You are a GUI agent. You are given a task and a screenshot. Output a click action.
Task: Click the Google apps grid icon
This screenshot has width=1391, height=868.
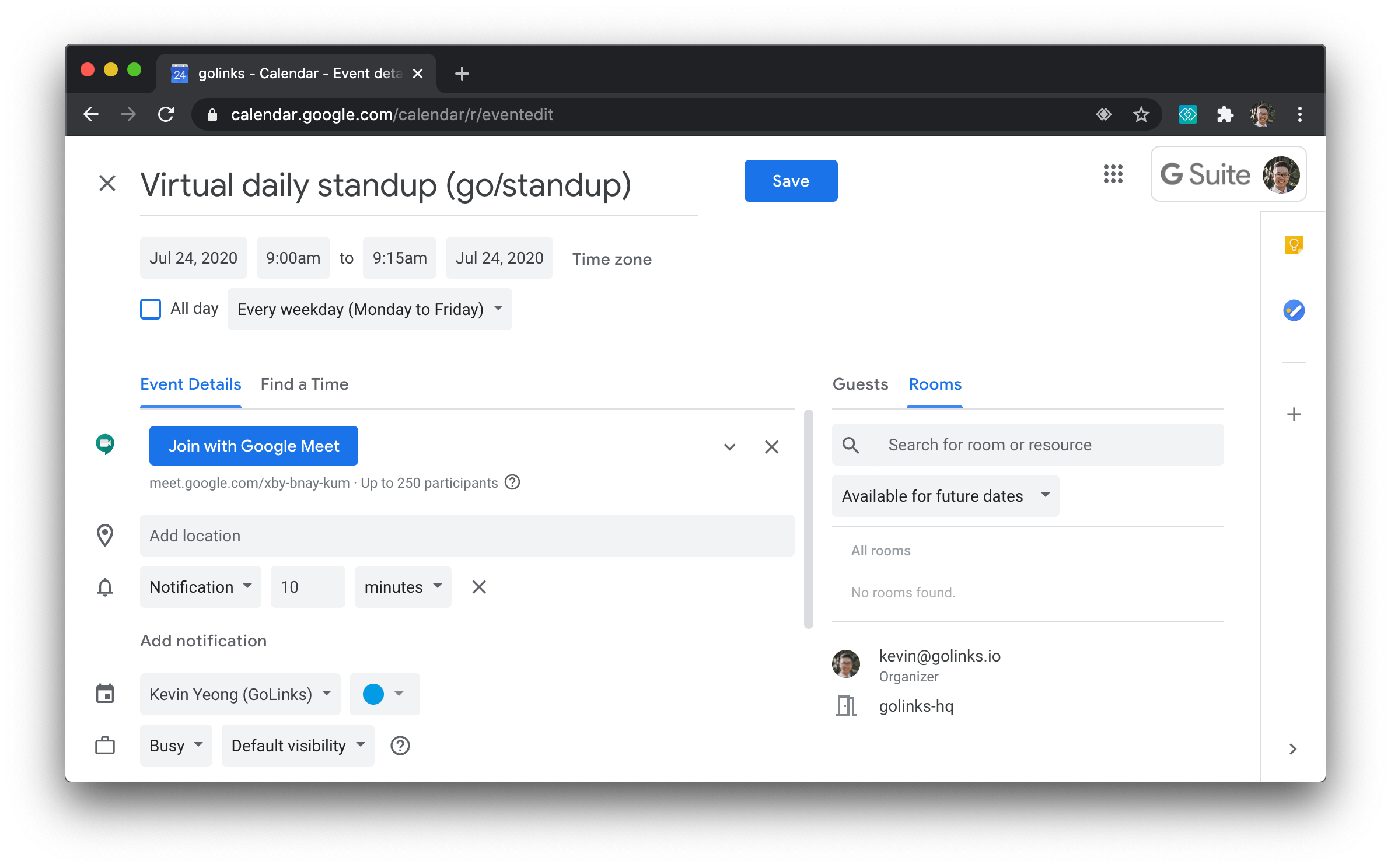(1113, 174)
